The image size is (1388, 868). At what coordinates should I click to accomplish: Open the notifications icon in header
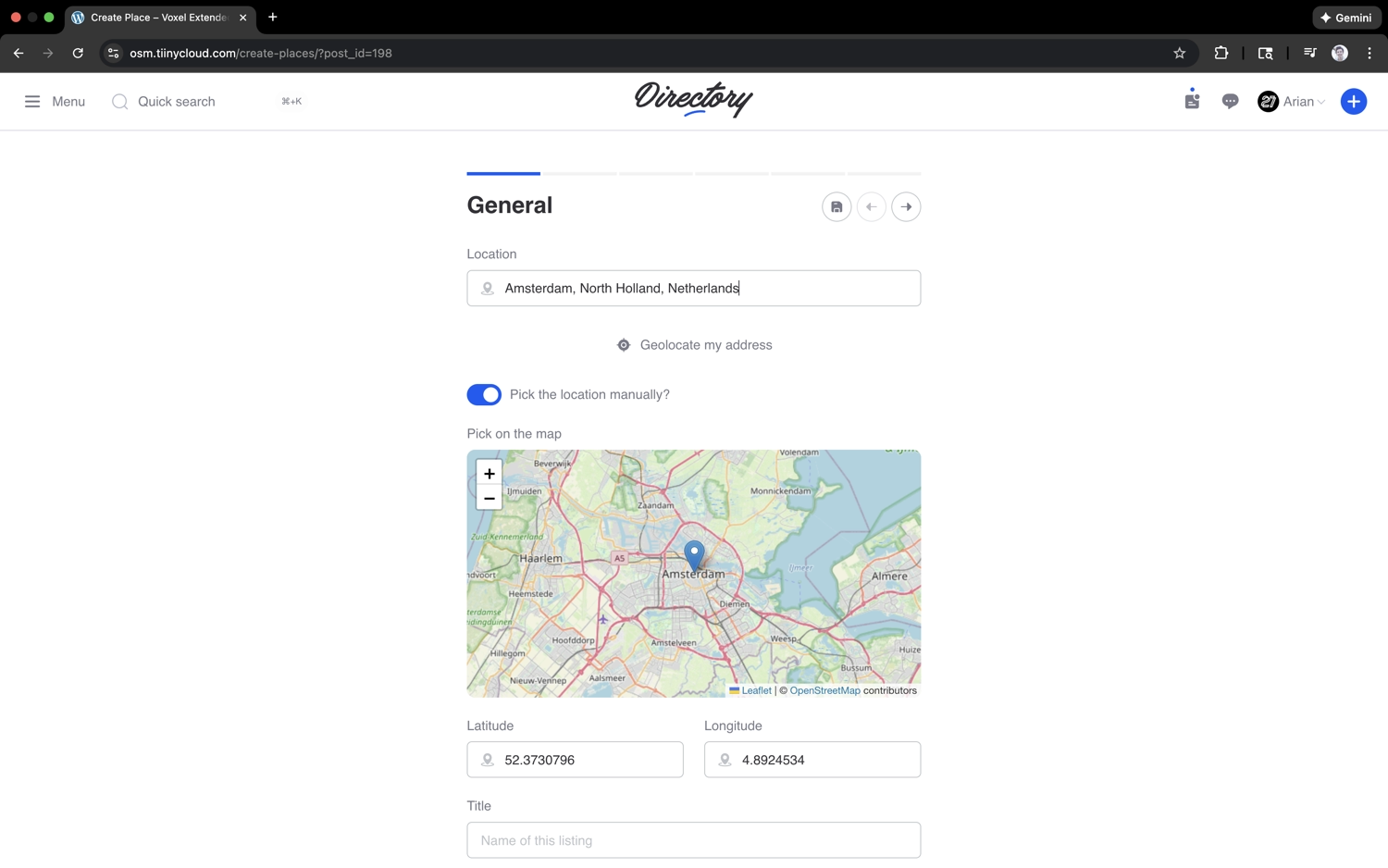point(1192,101)
